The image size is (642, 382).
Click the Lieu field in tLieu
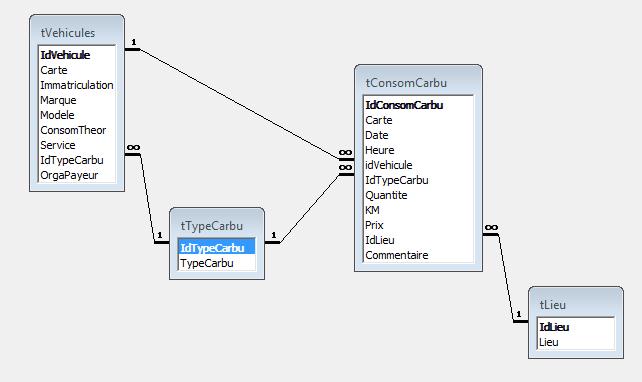pyautogui.click(x=576, y=342)
